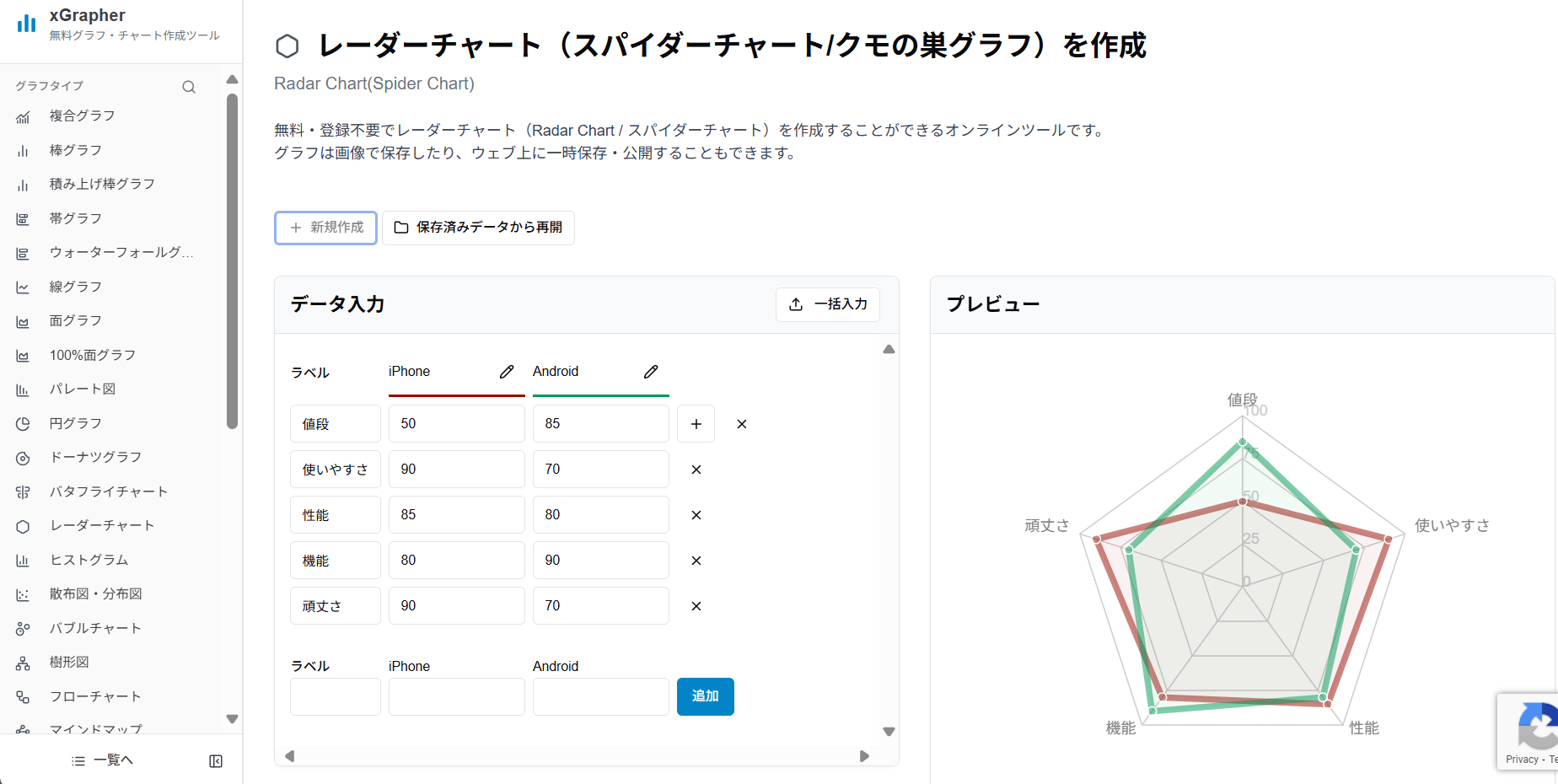The image size is (1558, 784).
Task: Click the Android 値段 value field
Action: coord(600,423)
